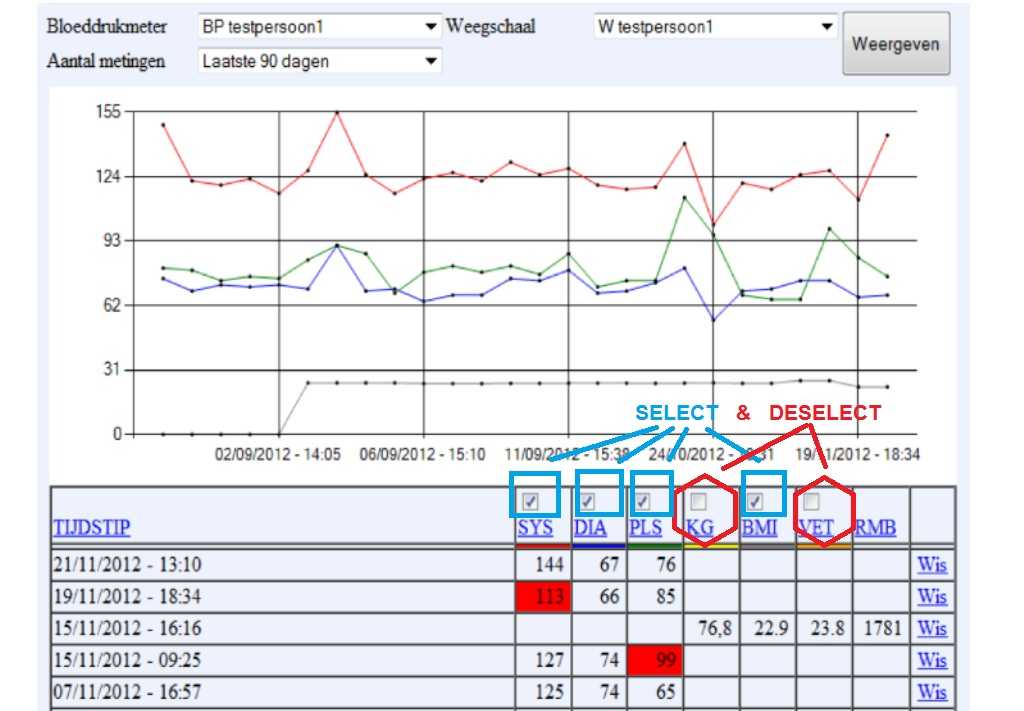
Task: Sort table by TIJDSTIP column
Action: 91,528
